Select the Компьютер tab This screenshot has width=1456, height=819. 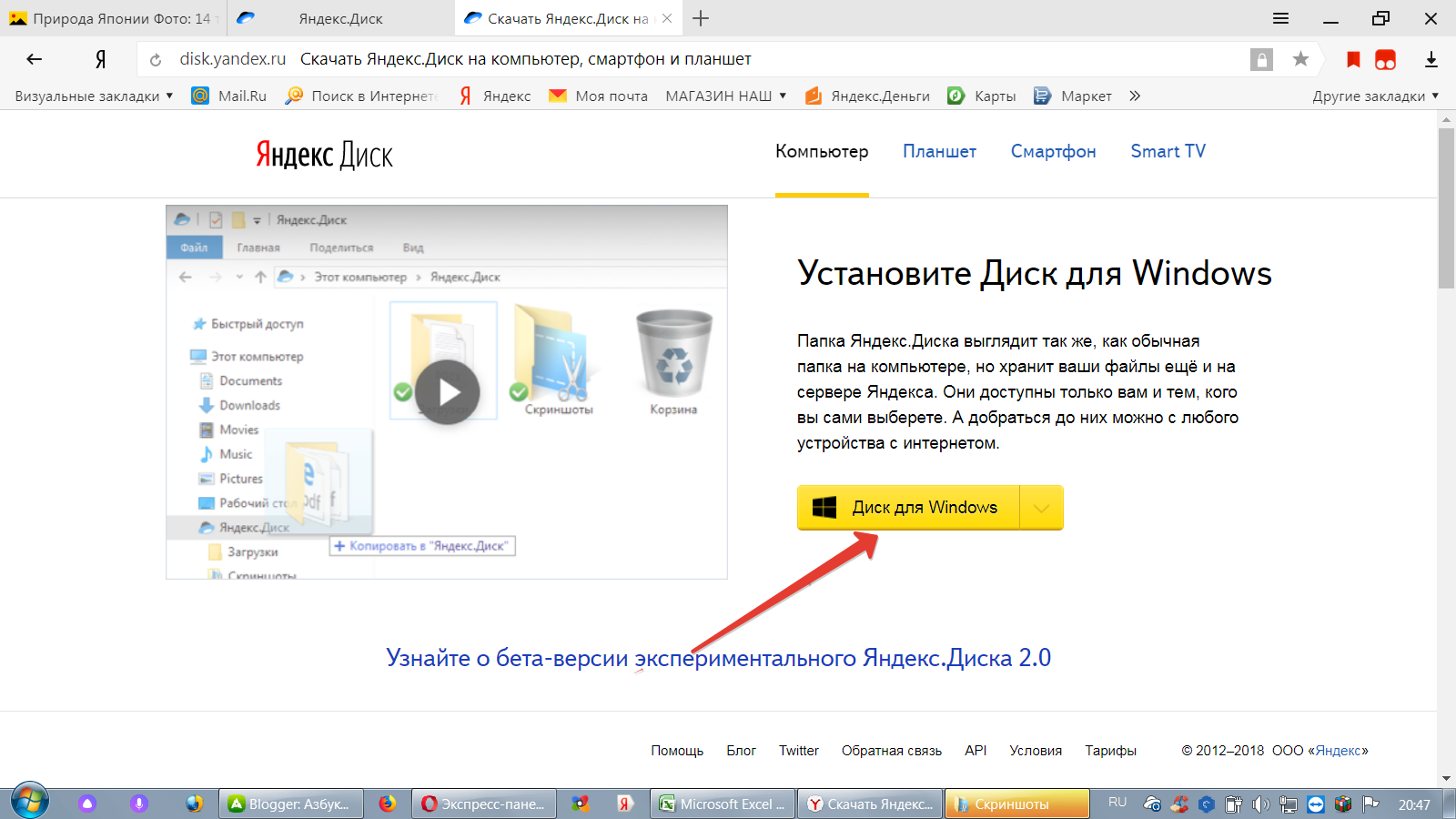[822, 151]
